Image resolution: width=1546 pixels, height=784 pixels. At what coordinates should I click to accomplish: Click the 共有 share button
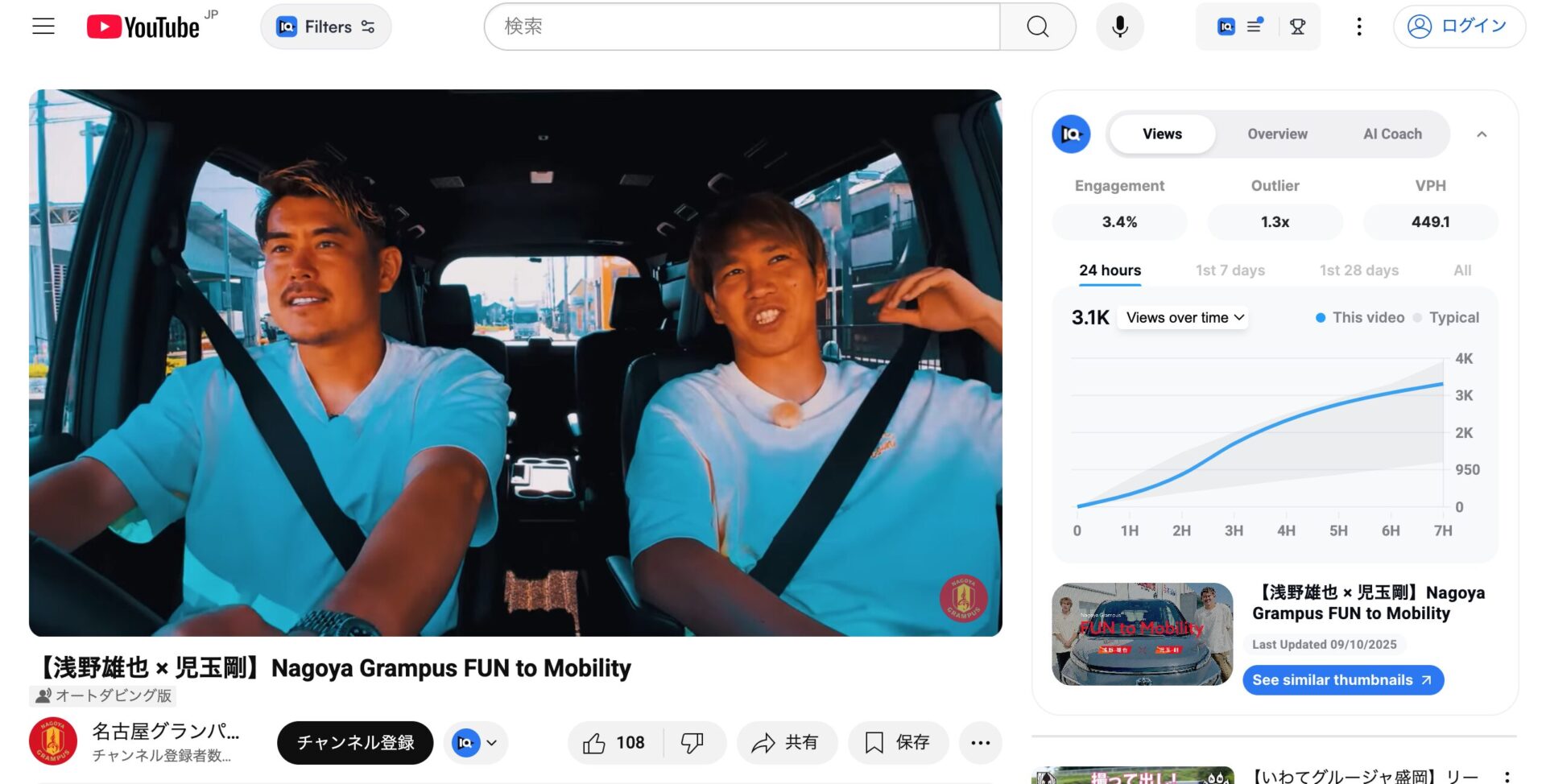(786, 742)
